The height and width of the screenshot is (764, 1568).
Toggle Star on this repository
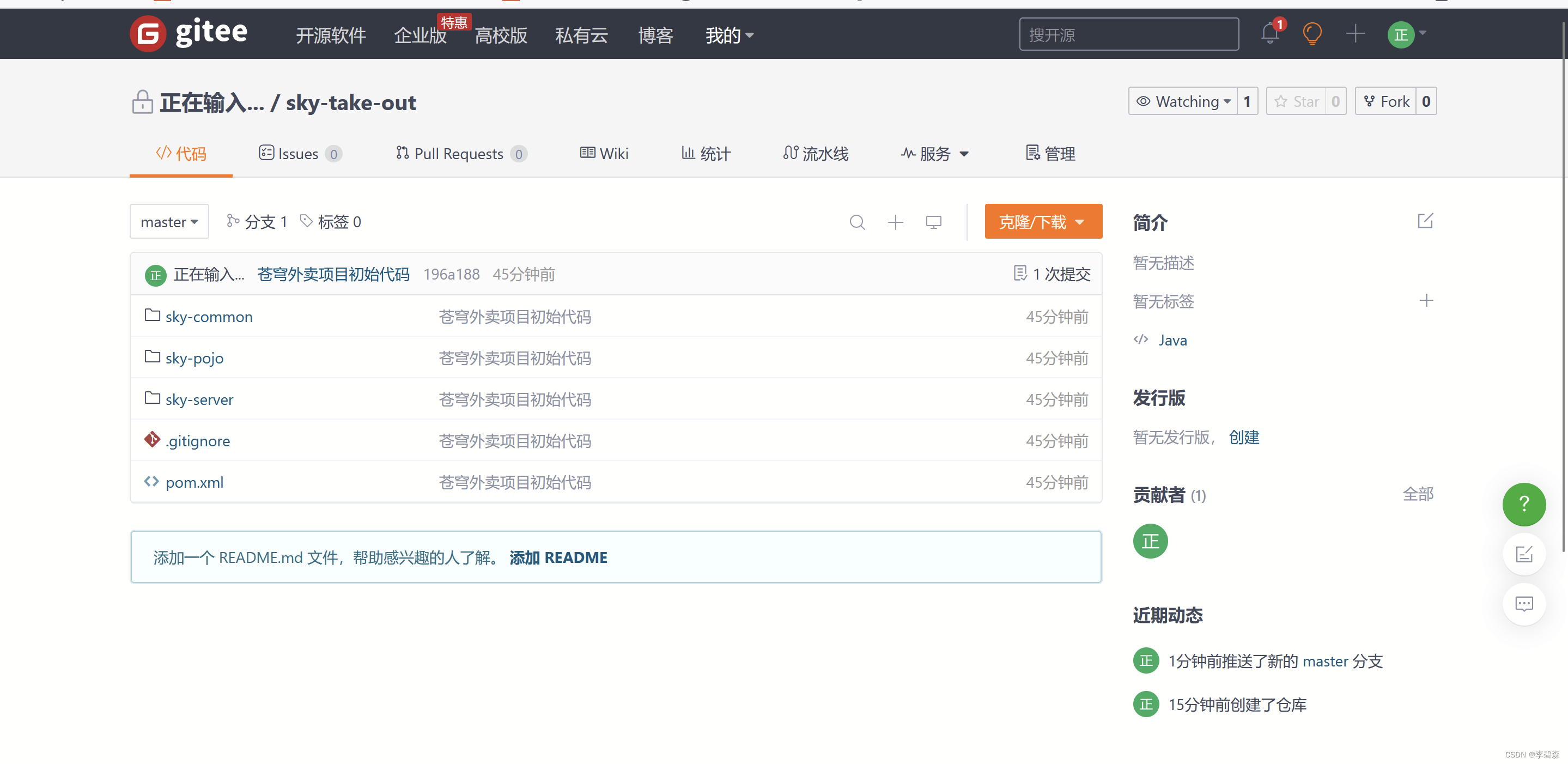pos(1297,101)
